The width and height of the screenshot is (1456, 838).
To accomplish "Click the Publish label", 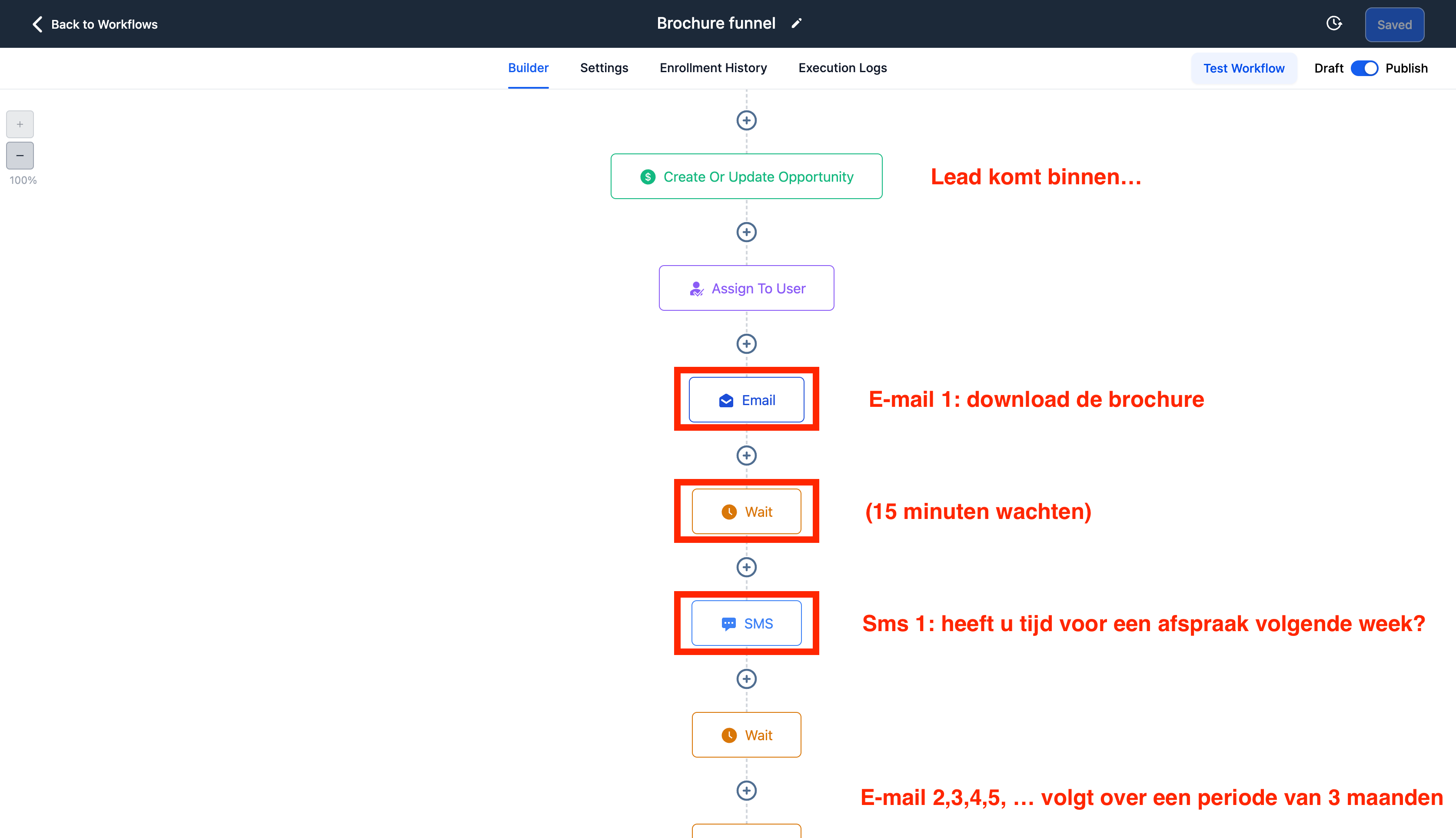I will coord(1406,69).
